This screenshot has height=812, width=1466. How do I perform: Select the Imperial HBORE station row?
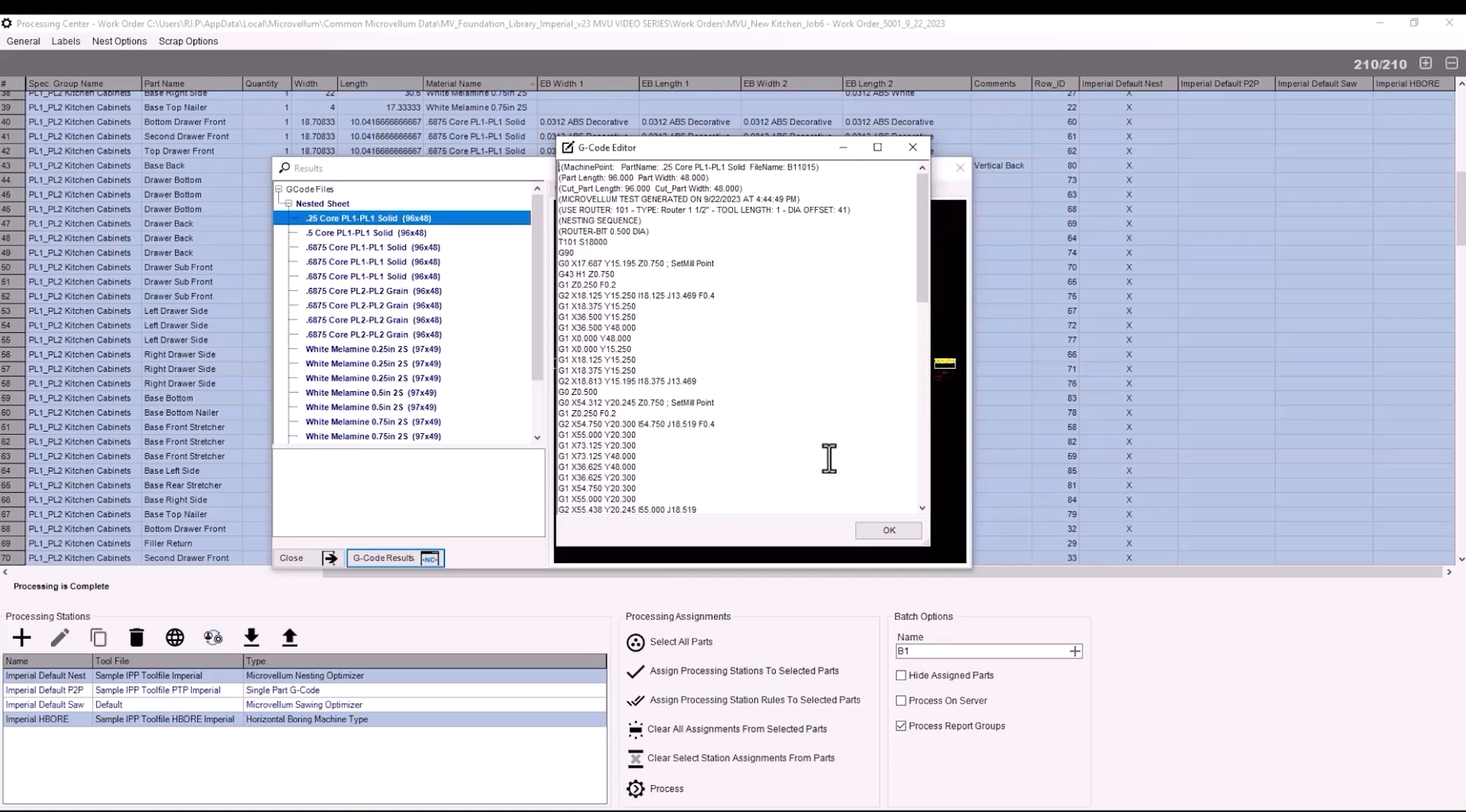coord(304,720)
